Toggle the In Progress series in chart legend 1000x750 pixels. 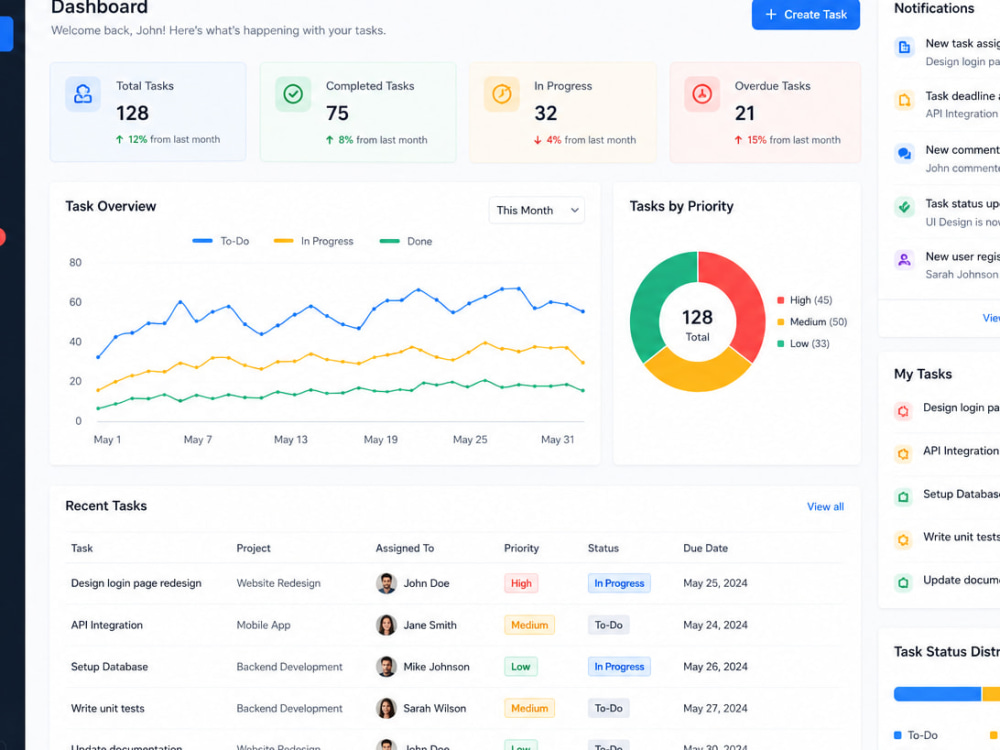[313, 241]
